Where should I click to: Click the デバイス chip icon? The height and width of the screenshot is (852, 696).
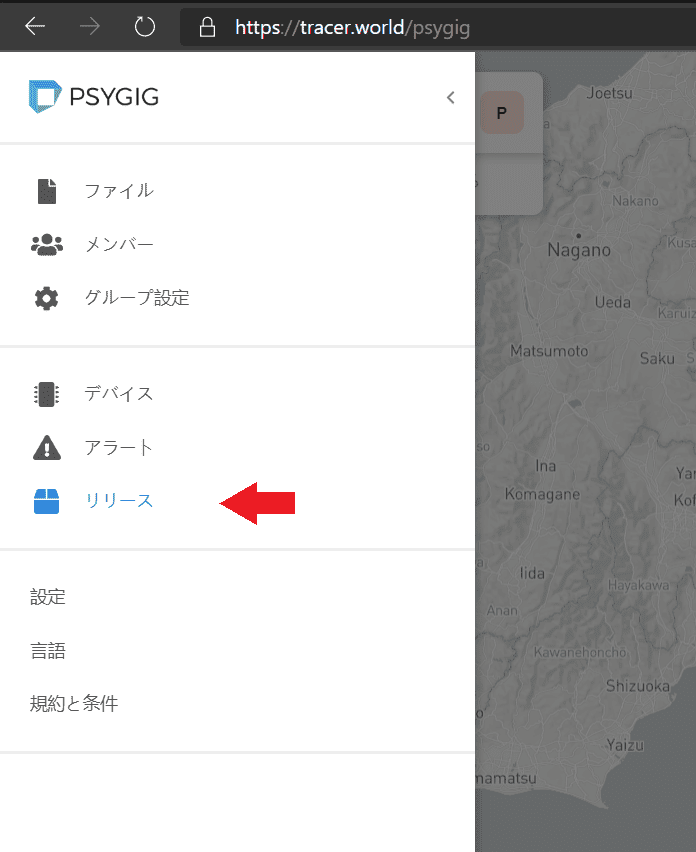tap(46, 394)
